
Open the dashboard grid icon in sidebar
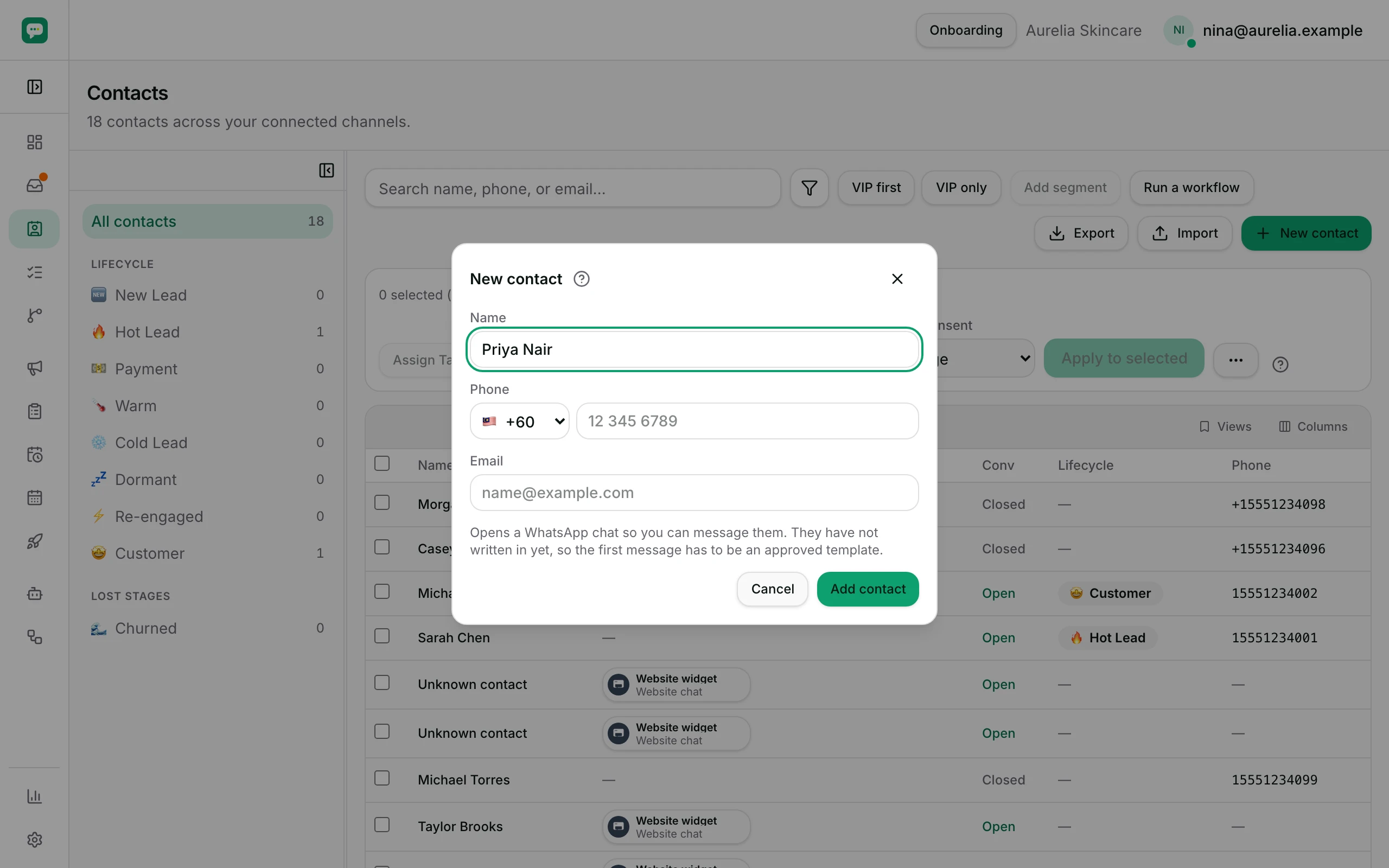tap(34, 142)
